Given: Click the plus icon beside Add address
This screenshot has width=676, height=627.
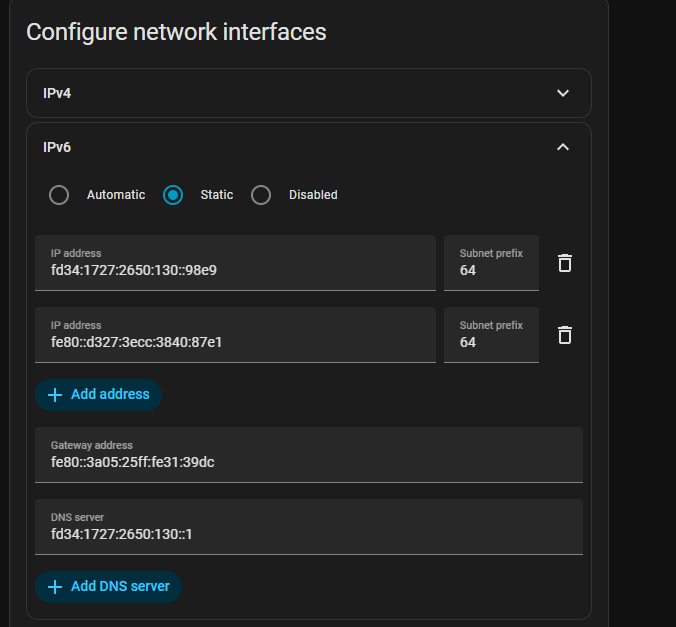Looking at the screenshot, I should coord(55,395).
